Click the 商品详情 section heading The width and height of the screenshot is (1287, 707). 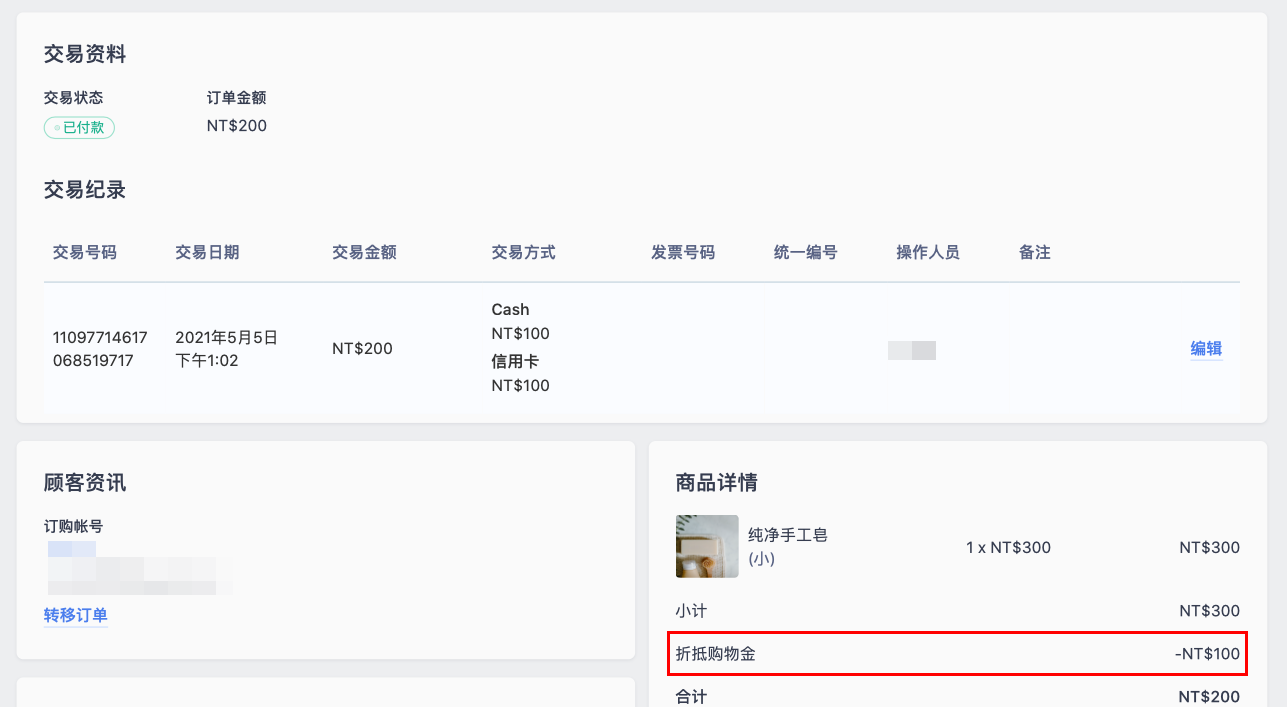(x=717, y=483)
